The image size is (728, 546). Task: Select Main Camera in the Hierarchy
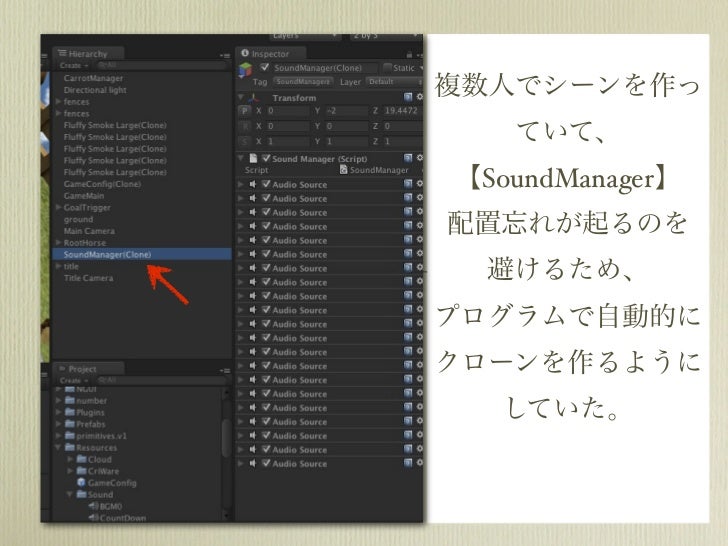coord(89,231)
